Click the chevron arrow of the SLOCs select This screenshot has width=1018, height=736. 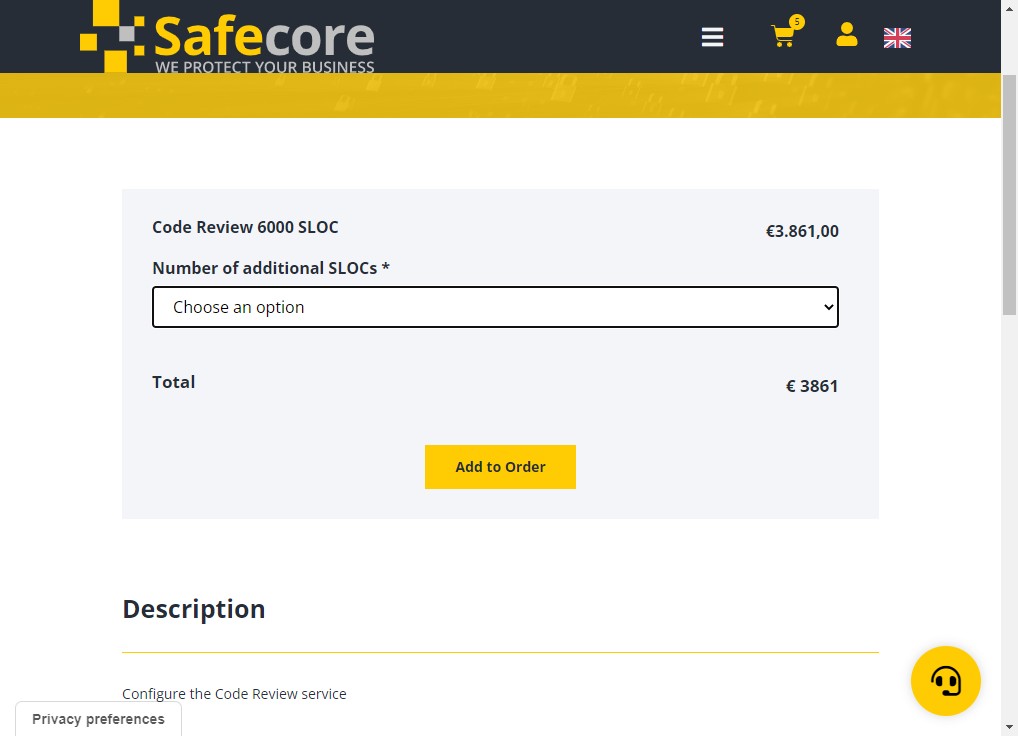pos(828,307)
